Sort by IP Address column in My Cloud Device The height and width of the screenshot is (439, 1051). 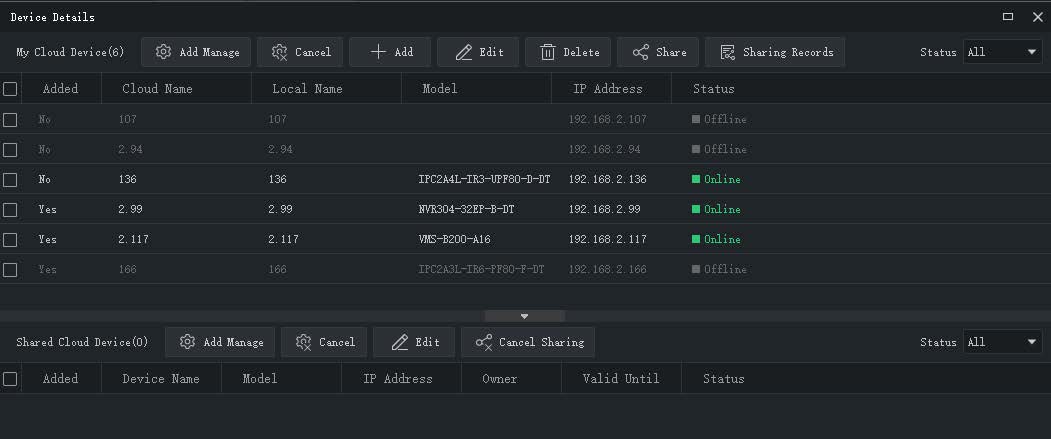tap(611, 88)
